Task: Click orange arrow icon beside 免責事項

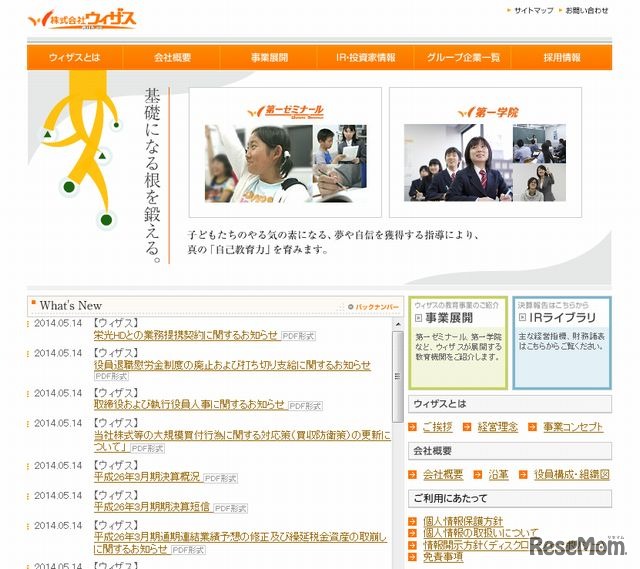Action: point(413,556)
